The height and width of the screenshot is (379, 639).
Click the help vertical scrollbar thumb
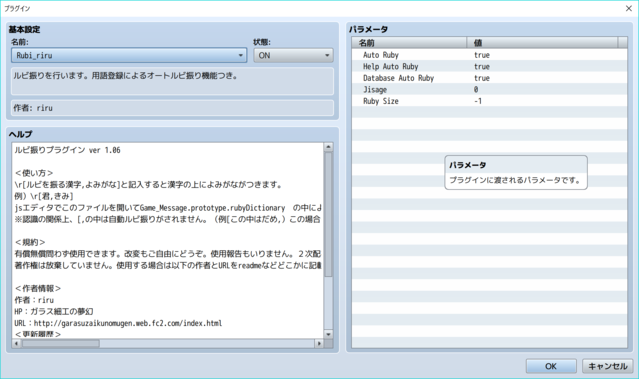[328, 214]
